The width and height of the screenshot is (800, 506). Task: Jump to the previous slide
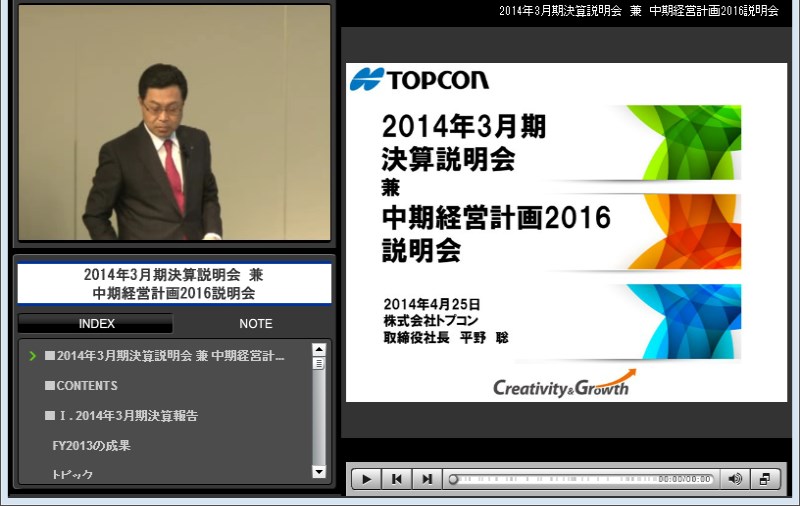[x=396, y=479]
